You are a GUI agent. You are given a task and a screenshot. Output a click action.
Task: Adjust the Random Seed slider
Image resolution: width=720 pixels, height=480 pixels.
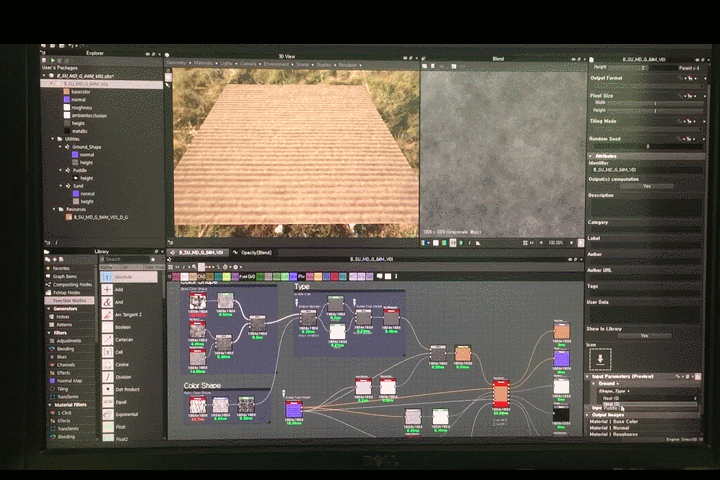coord(646,146)
